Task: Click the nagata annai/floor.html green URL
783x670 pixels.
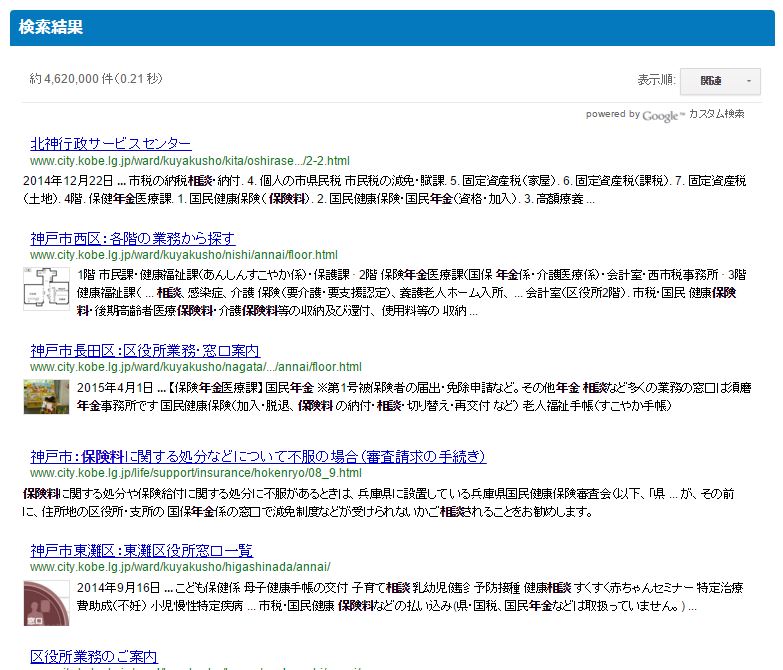Action: click(195, 367)
